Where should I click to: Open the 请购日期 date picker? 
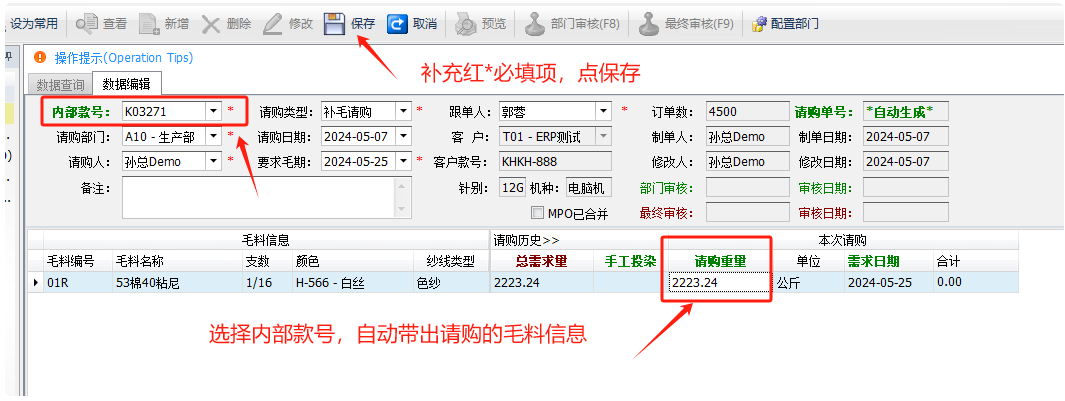(403, 137)
